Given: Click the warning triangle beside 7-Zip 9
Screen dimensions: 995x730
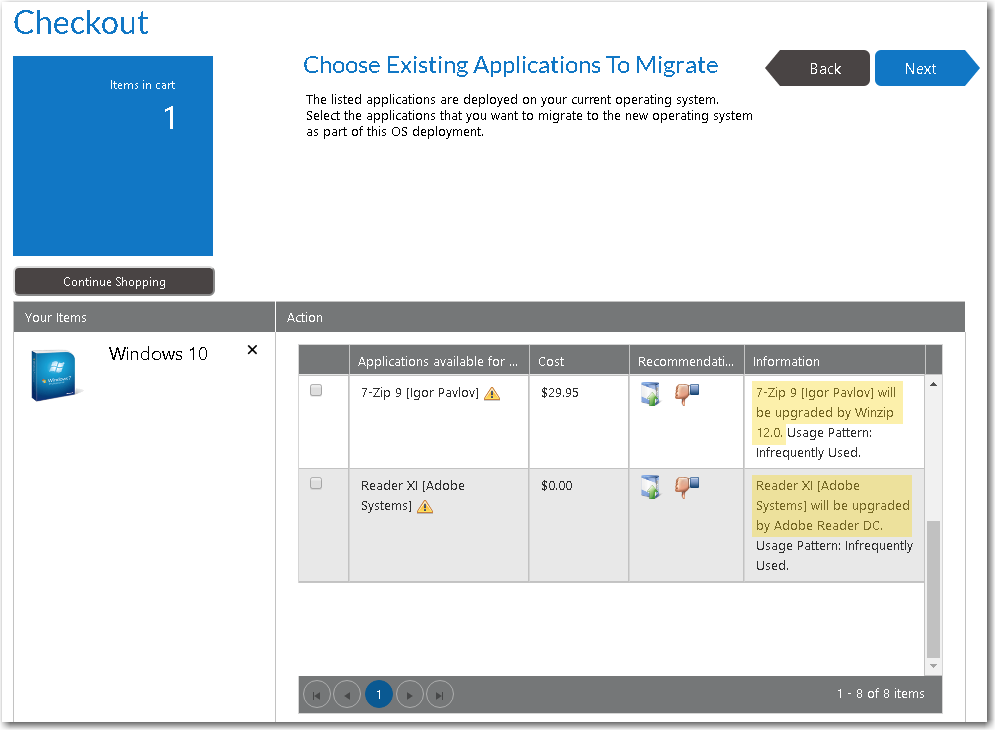Looking at the screenshot, I should [x=492, y=394].
